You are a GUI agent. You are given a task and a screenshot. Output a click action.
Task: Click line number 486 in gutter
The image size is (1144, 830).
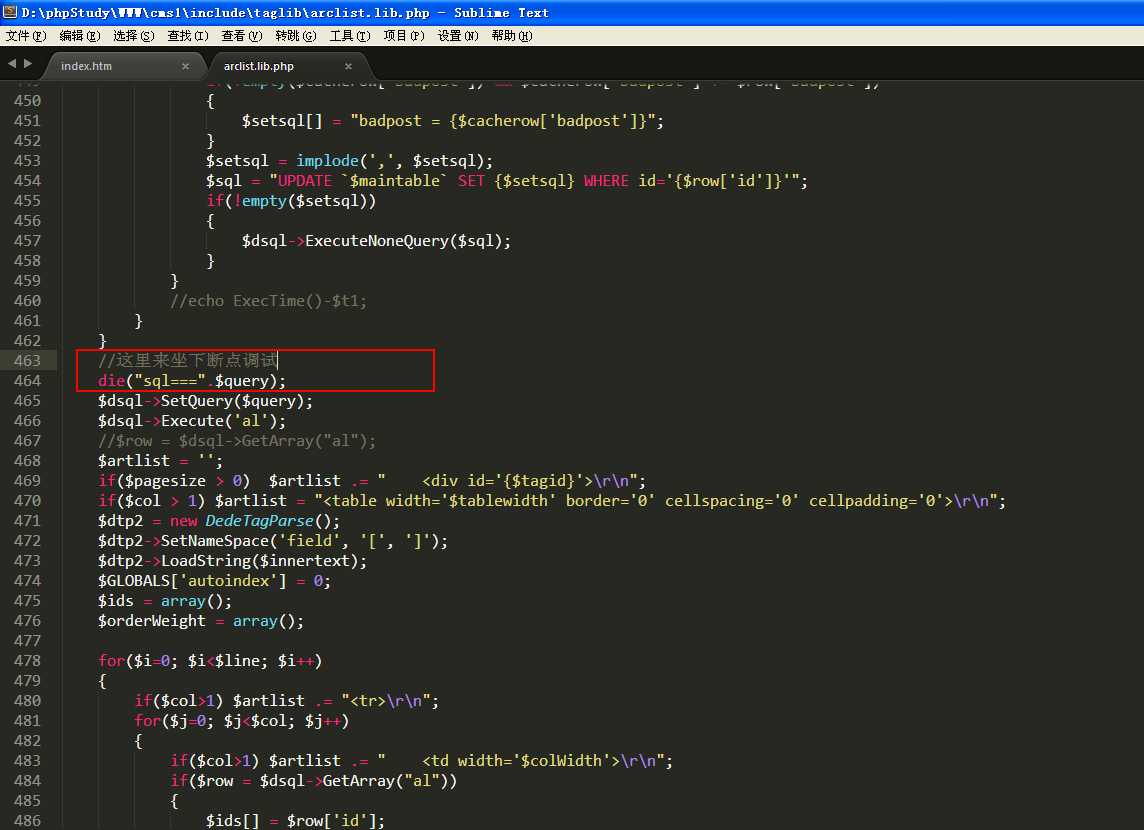[27, 821]
